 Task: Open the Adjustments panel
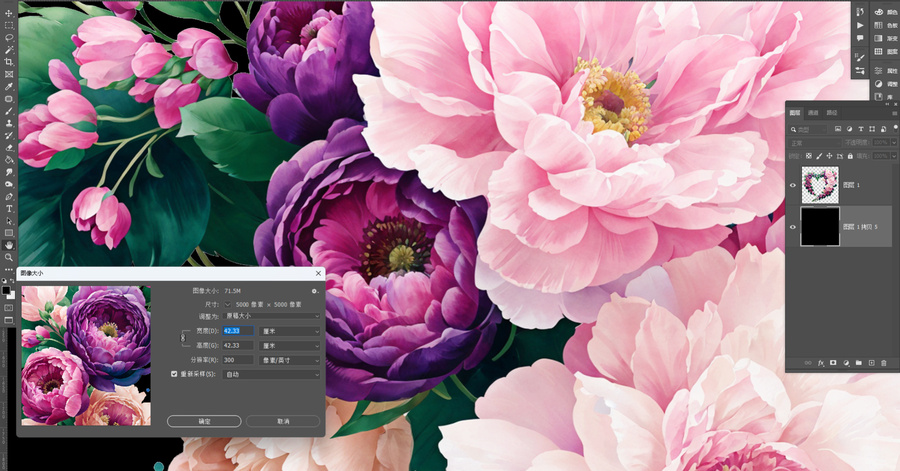pos(885,84)
